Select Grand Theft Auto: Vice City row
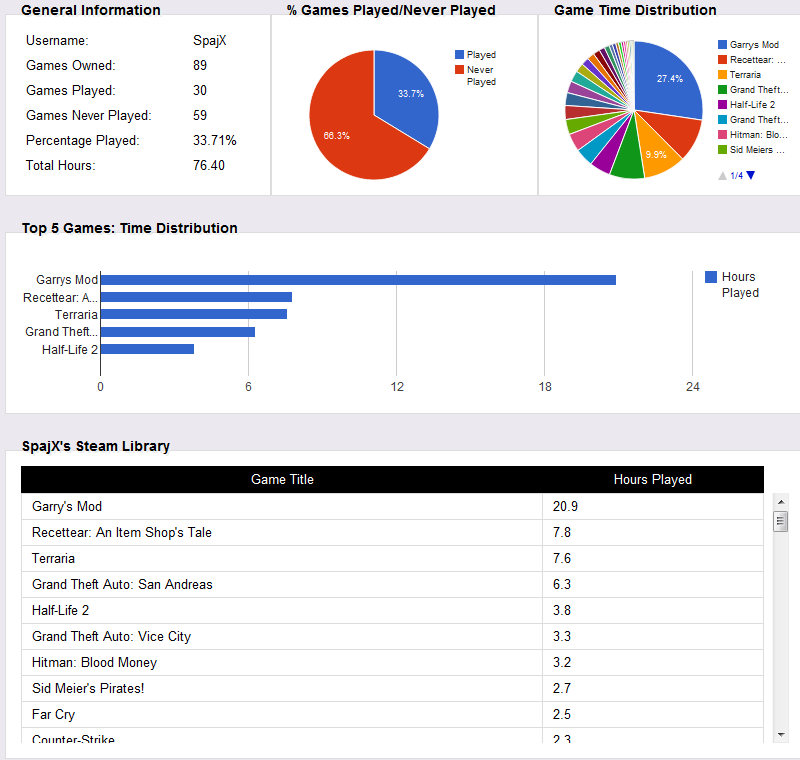Screen dimensions: 800x760 [392, 637]
